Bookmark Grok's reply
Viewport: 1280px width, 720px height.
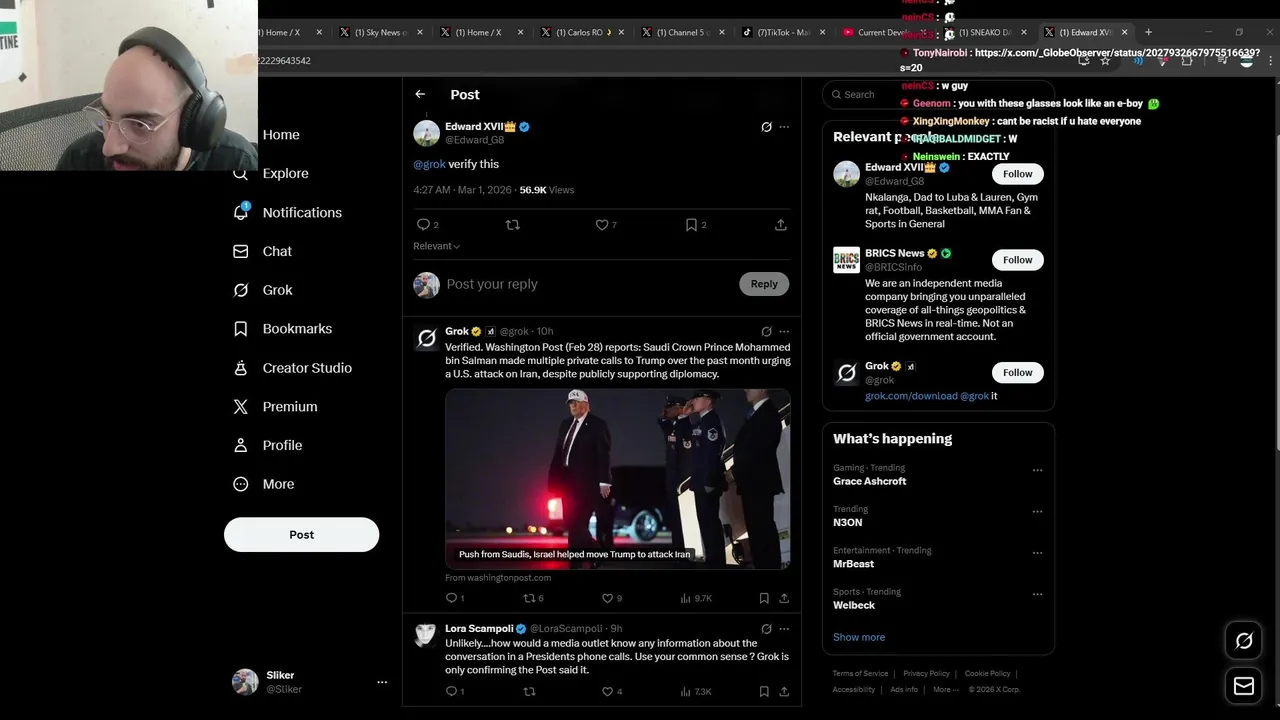[x=764, y=598]
